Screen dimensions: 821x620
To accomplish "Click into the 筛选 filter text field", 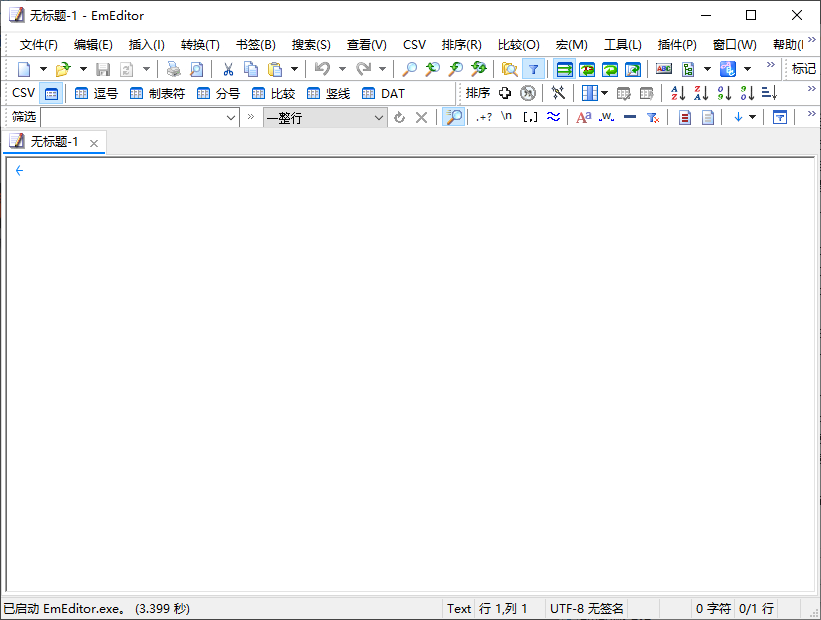I will point(132,118).
